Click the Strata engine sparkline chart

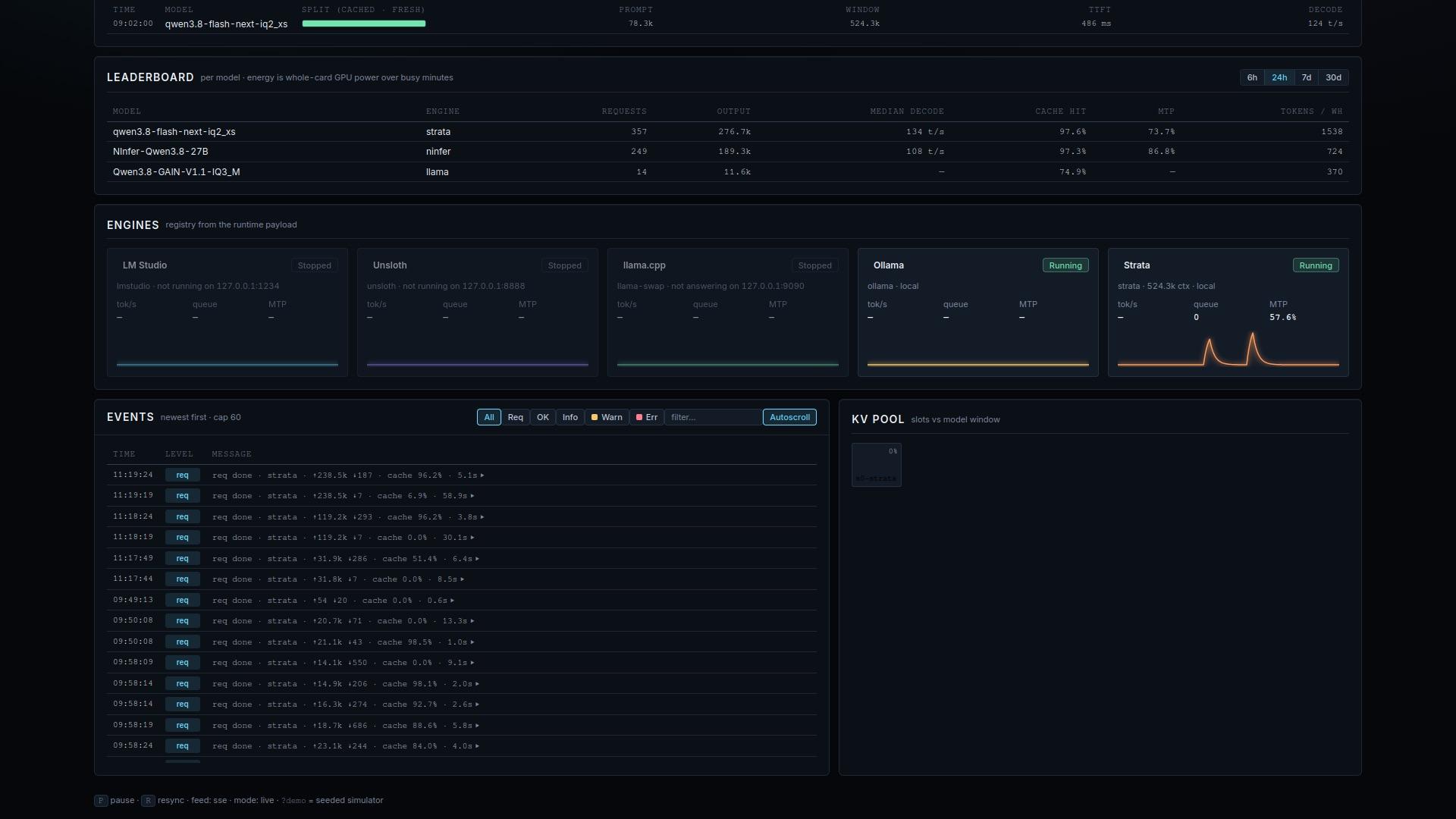pyautogui.click(x=1228, y=349)
